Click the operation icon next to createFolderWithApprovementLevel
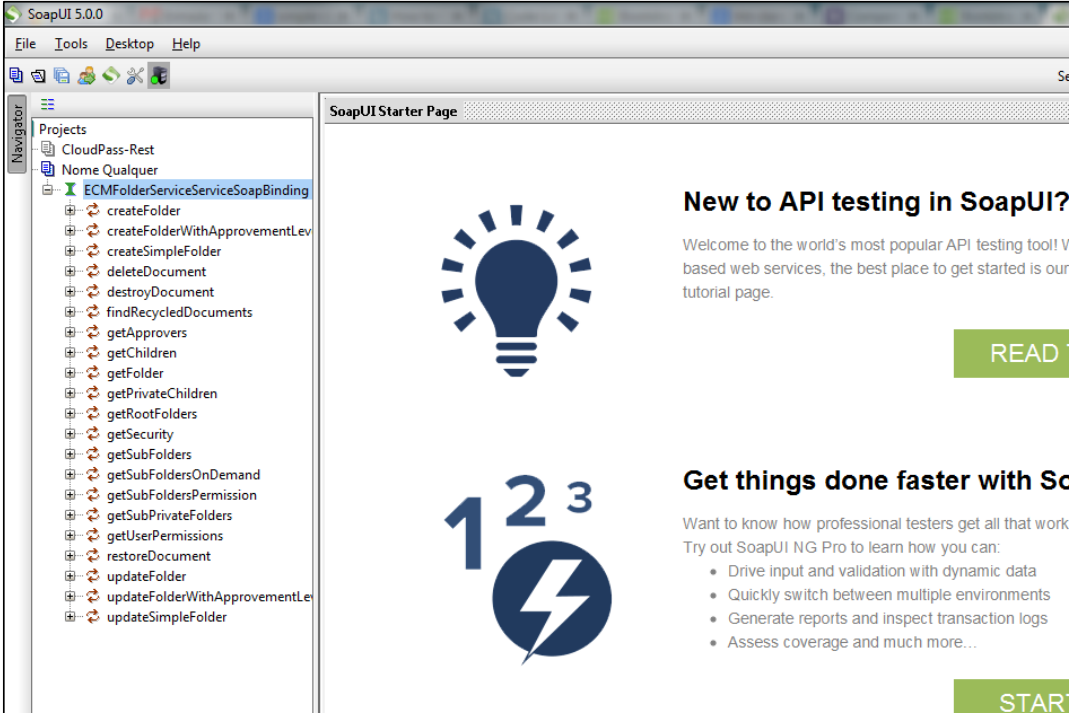The image size is (1069, 713). 93,230
